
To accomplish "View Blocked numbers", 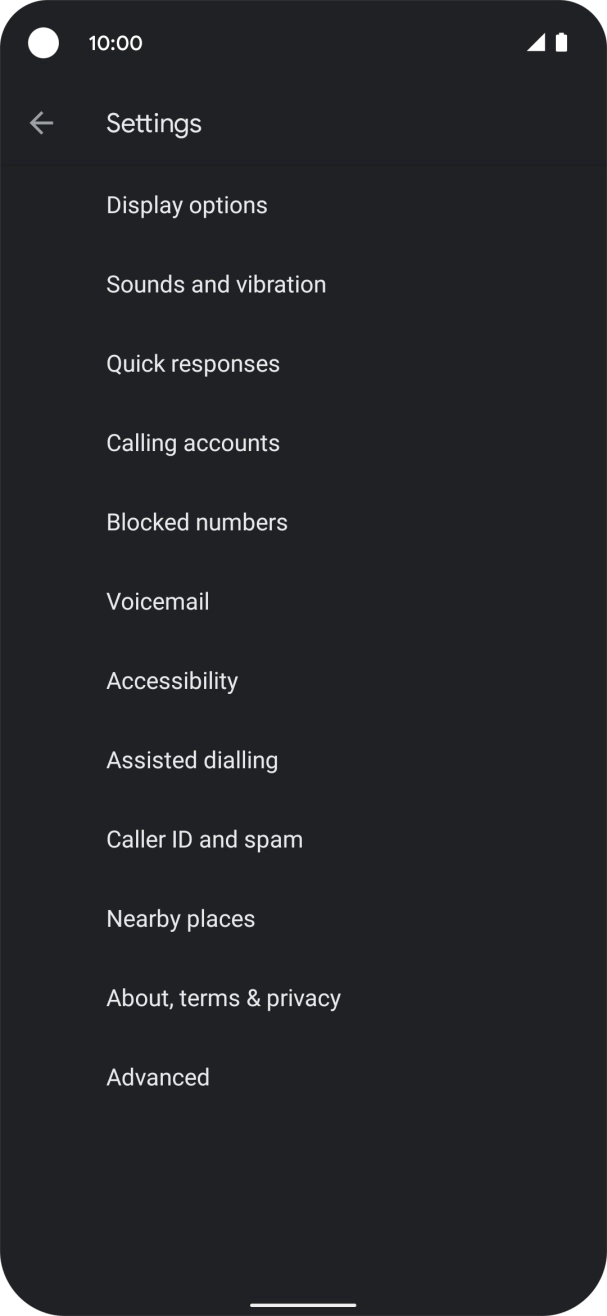I will [x=197, y=521].
